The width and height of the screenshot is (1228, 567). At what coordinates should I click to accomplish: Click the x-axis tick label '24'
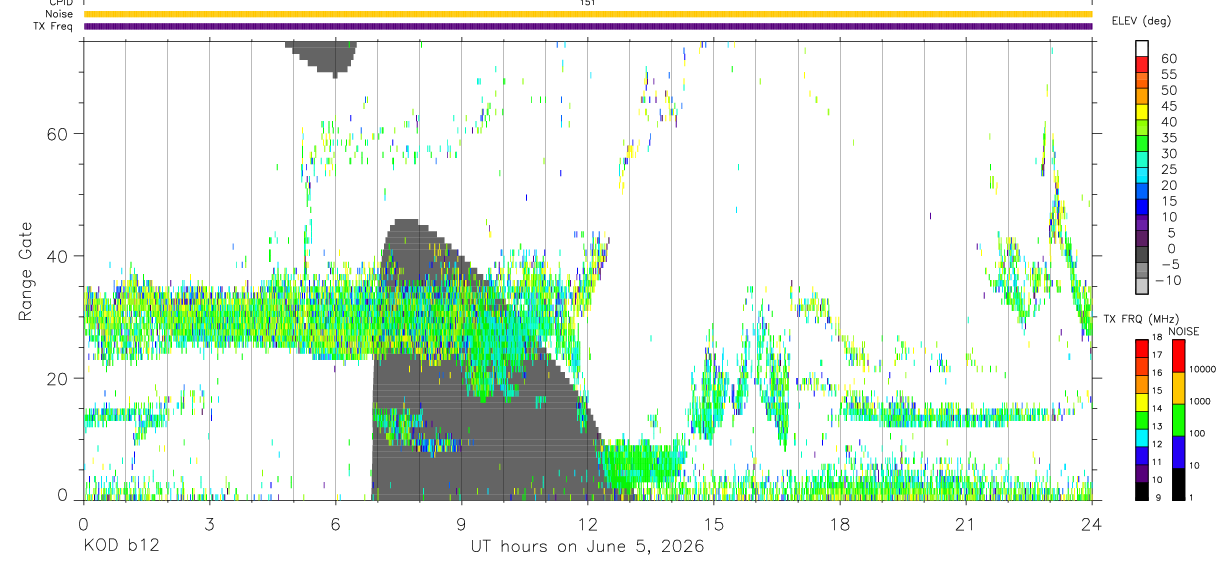coord(1092,524)
